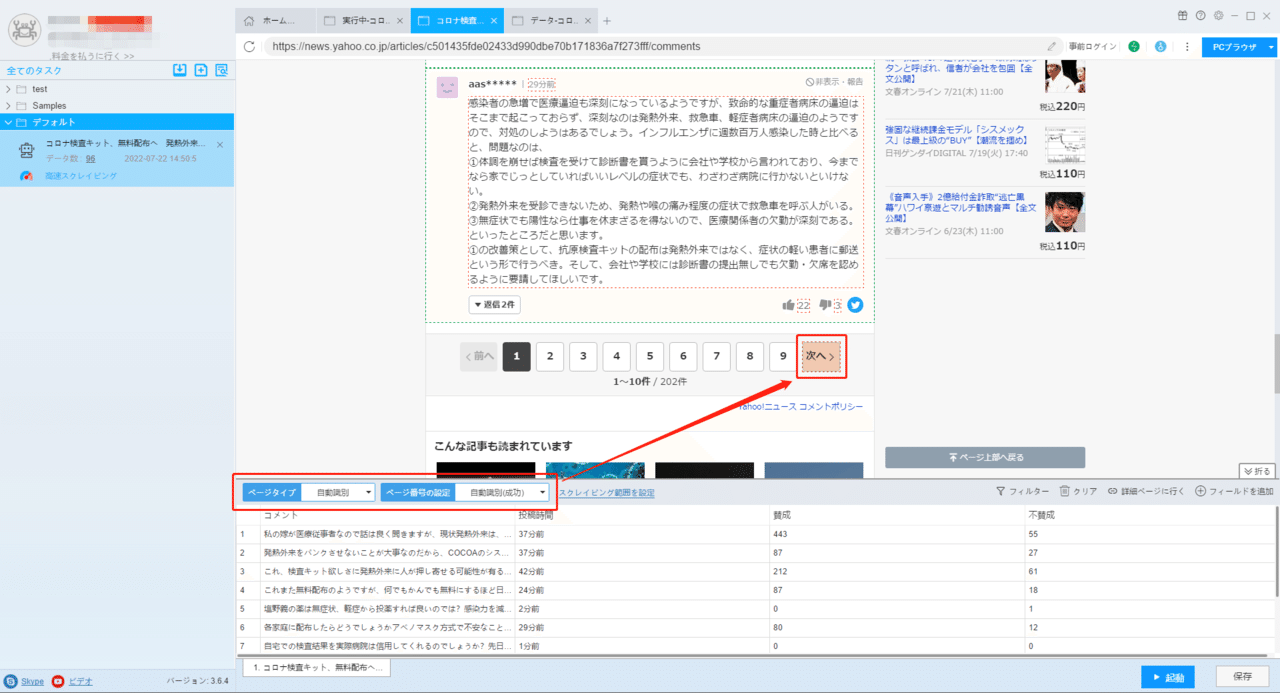Click the refresh icon beside the URL bar
Viewport: 1280px width, 693px height.
pos(249,46)
